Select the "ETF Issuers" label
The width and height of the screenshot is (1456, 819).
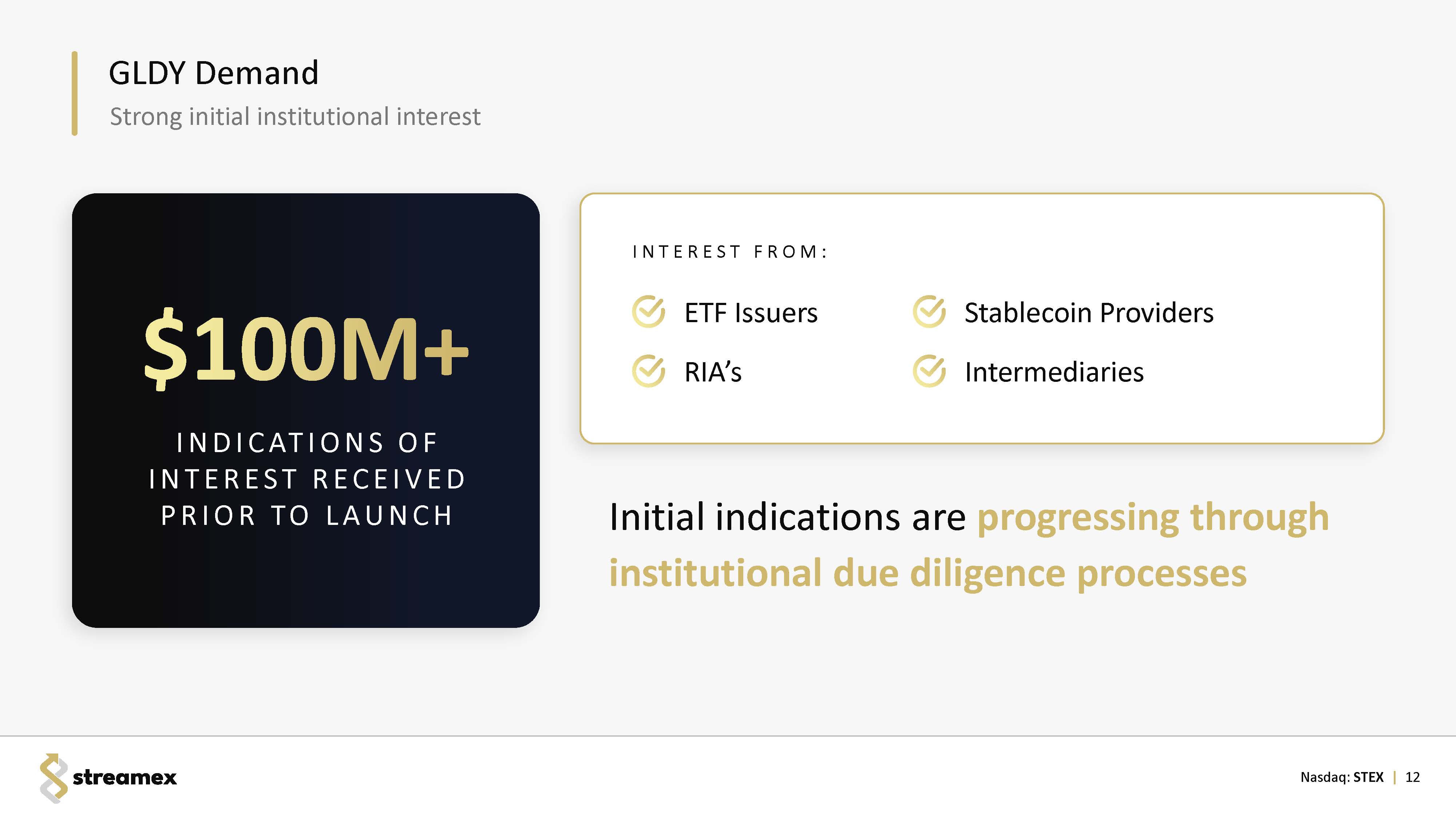[751, 313]
